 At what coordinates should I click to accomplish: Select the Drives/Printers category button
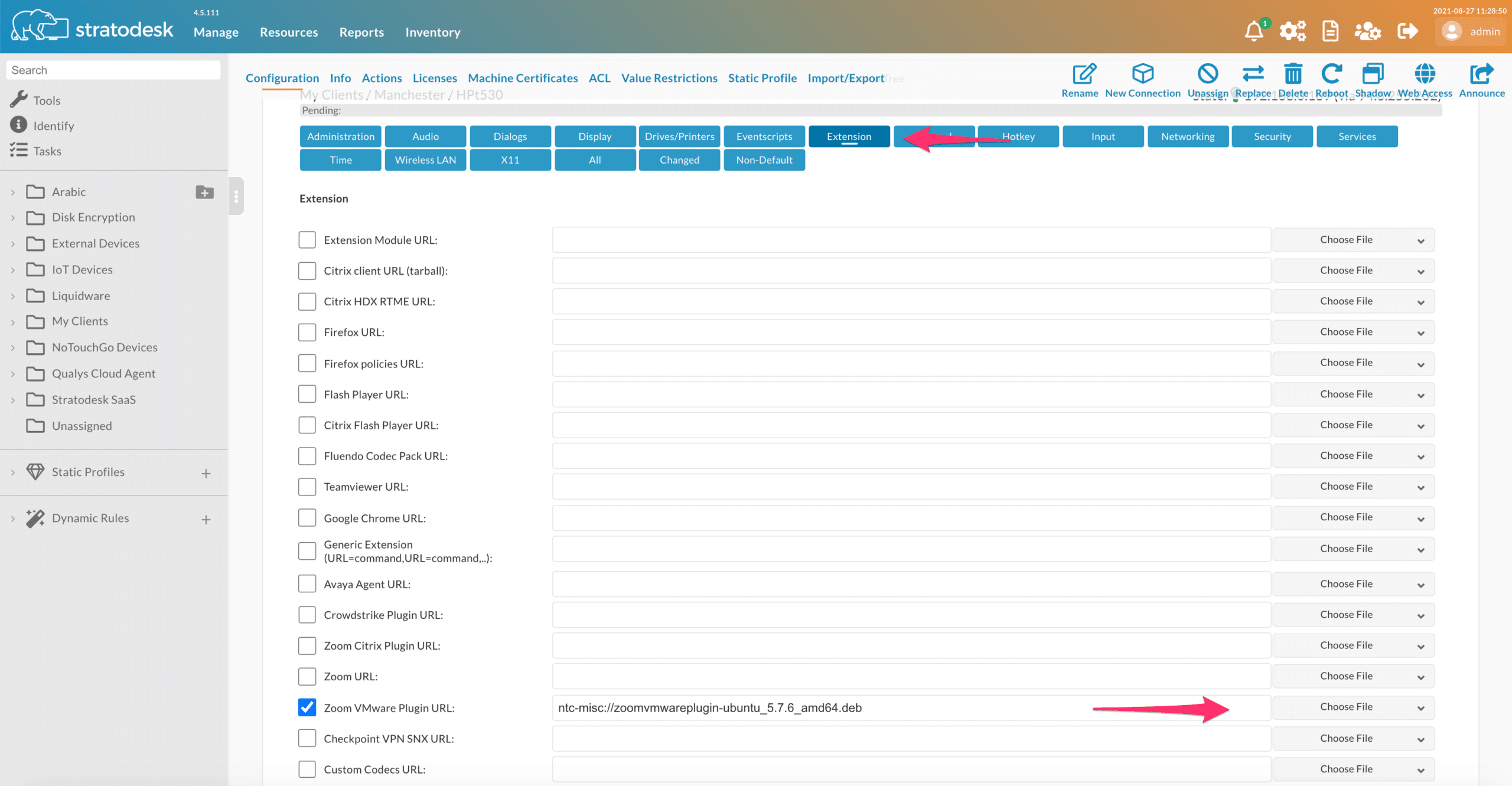pos(679,136)
